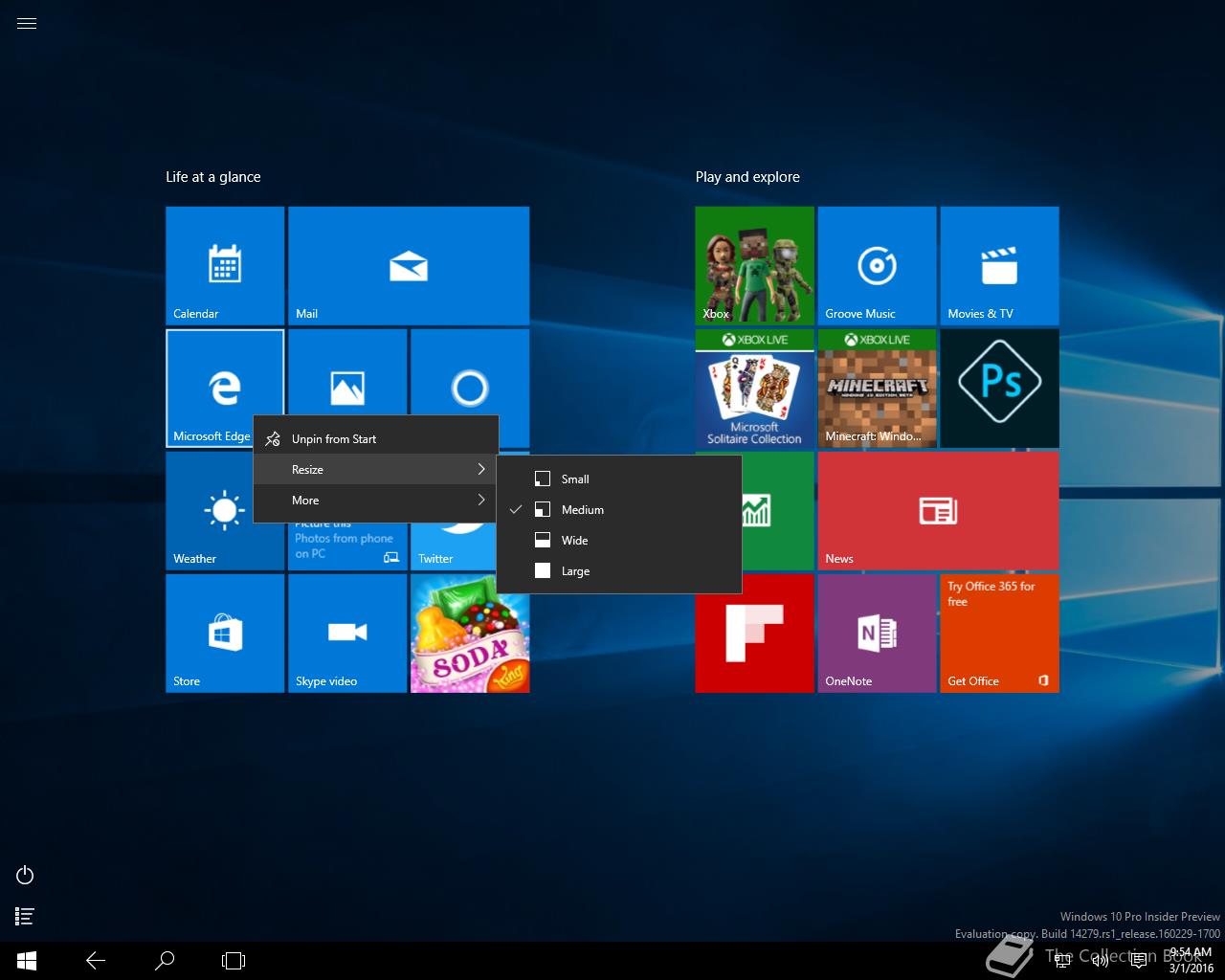The width and height of the screenshot is (1225, 980).
Task: Open the Photoshop Express tile
Action: tap(1000, 389)
